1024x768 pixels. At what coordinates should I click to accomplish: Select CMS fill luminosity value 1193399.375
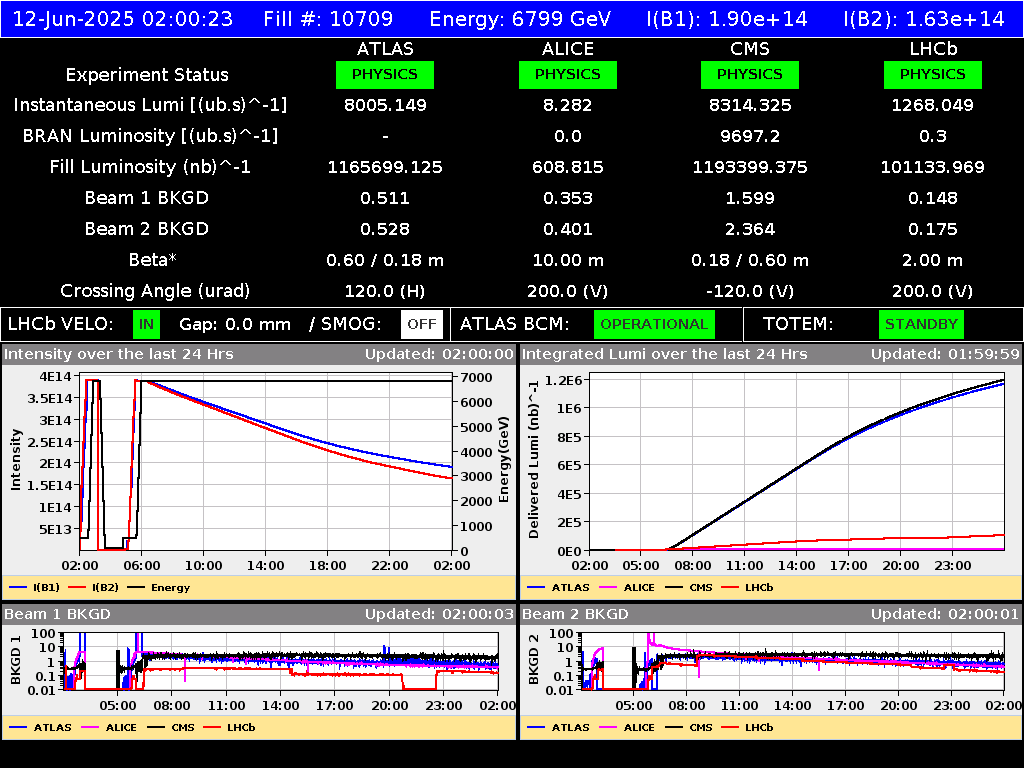(x=750, y=167)
